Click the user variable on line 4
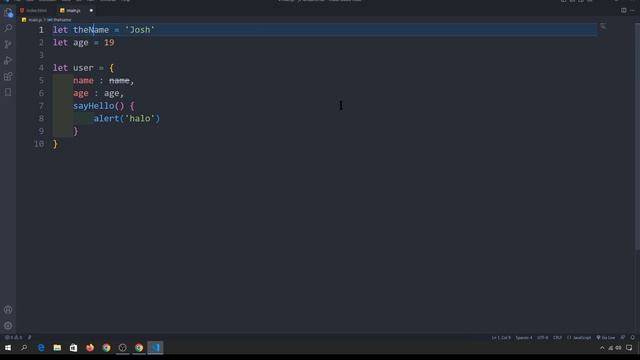Viewport: 640px width, 360px height. pos(83,68)
